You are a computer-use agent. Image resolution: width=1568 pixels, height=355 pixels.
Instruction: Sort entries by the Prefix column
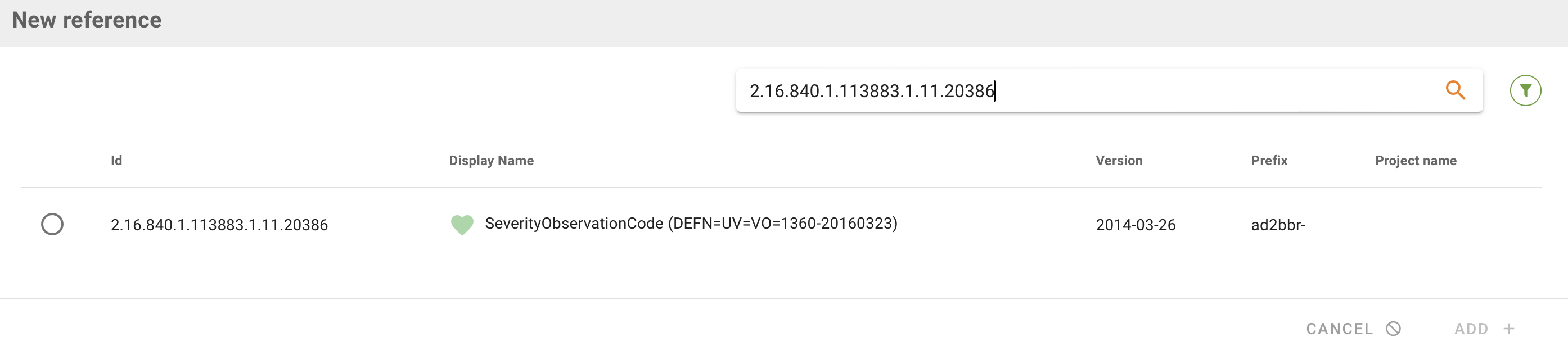(x=1269, y=161)
